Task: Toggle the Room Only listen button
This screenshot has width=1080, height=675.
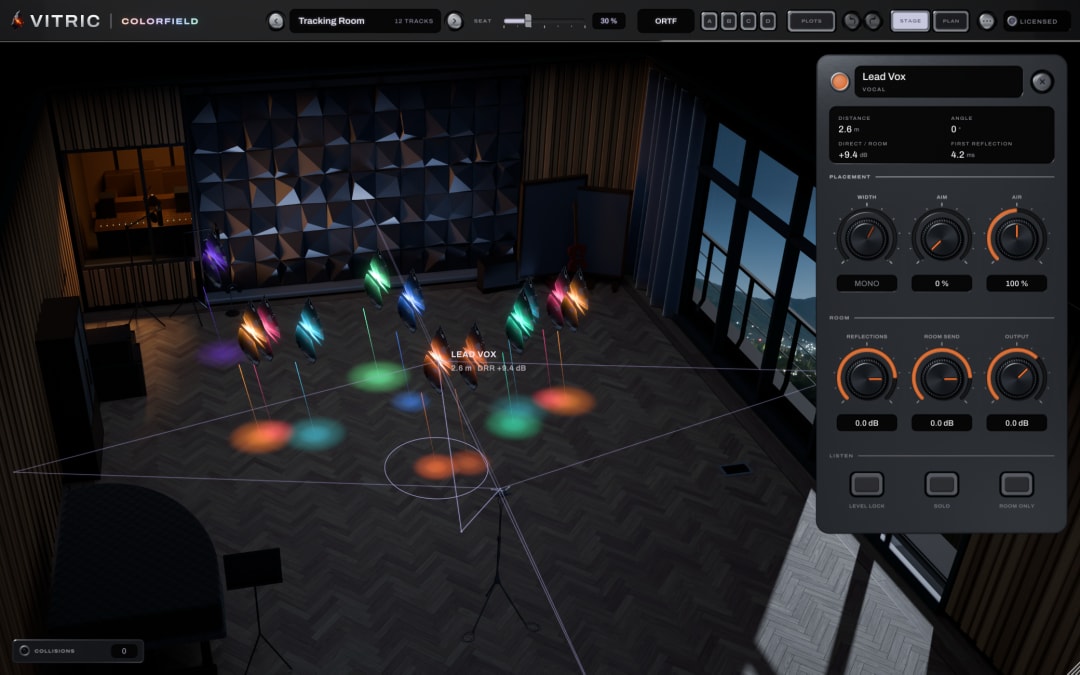Action: tap(1017, 484)
